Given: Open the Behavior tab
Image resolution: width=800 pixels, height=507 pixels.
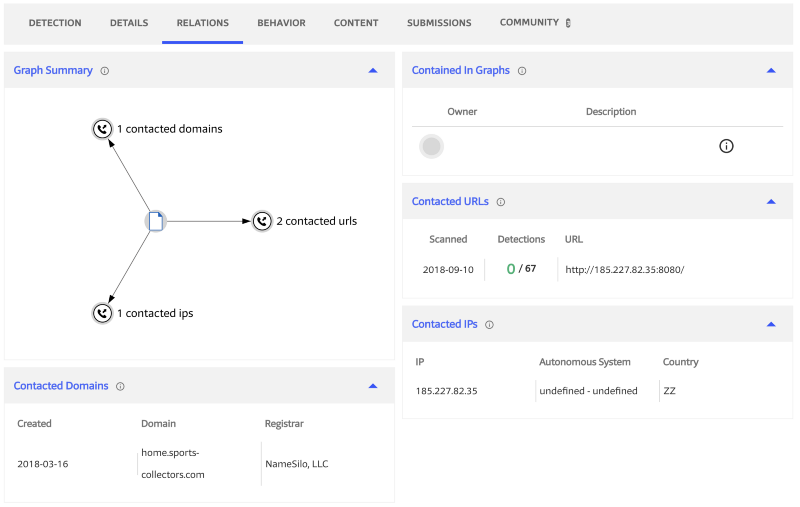Looking at the screenshot, I should [281, 23].
